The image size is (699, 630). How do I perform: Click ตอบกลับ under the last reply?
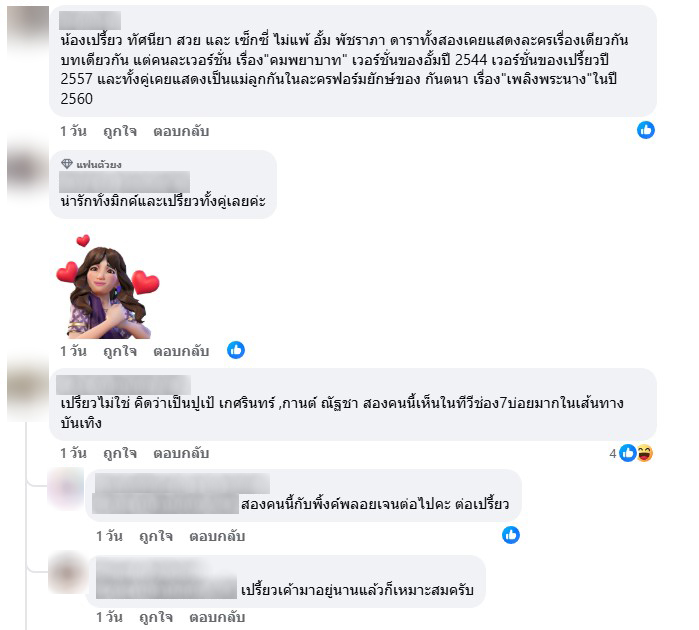point(217,617)
